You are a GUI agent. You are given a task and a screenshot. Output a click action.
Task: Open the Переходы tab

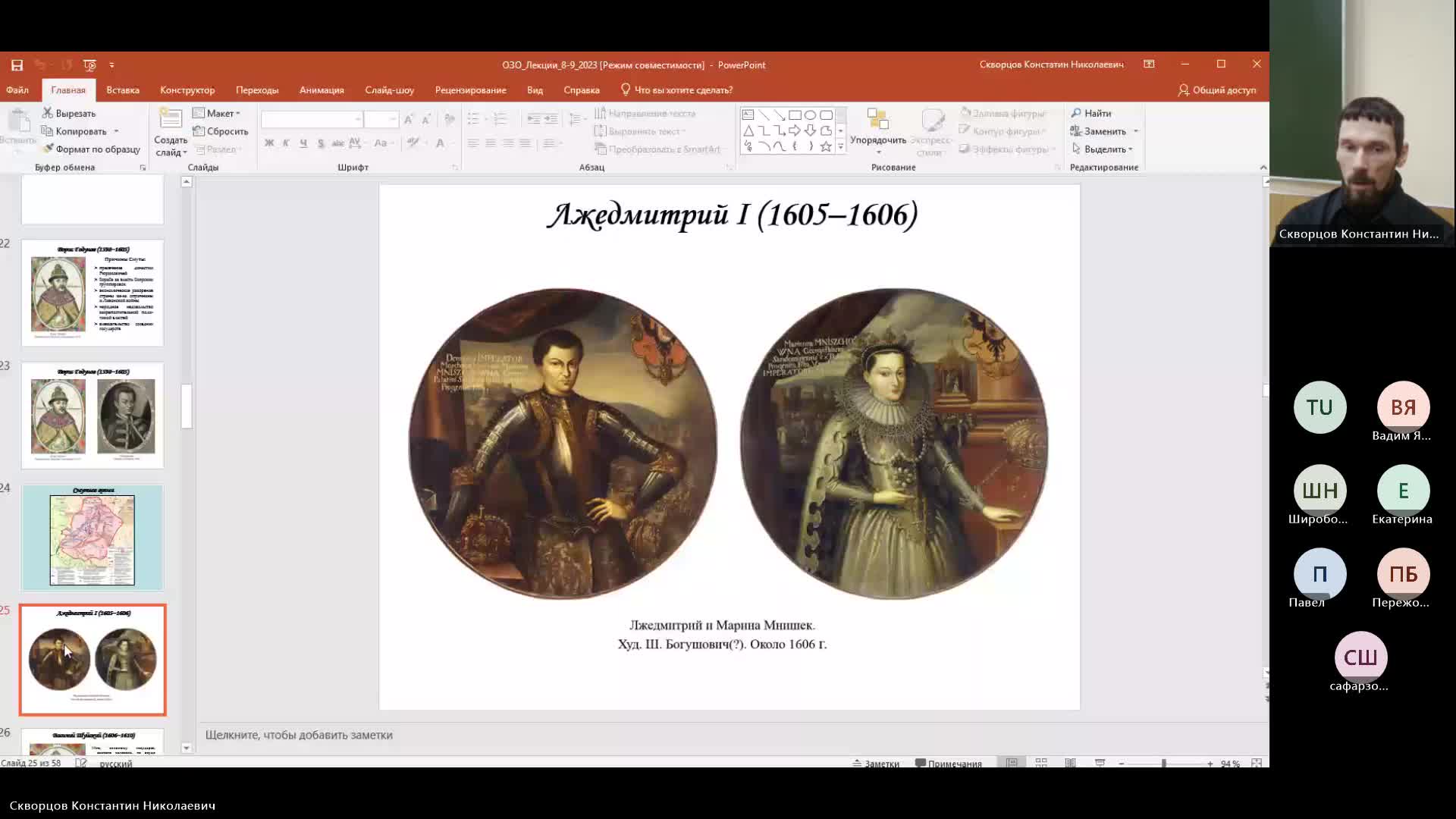click(257, 90)
